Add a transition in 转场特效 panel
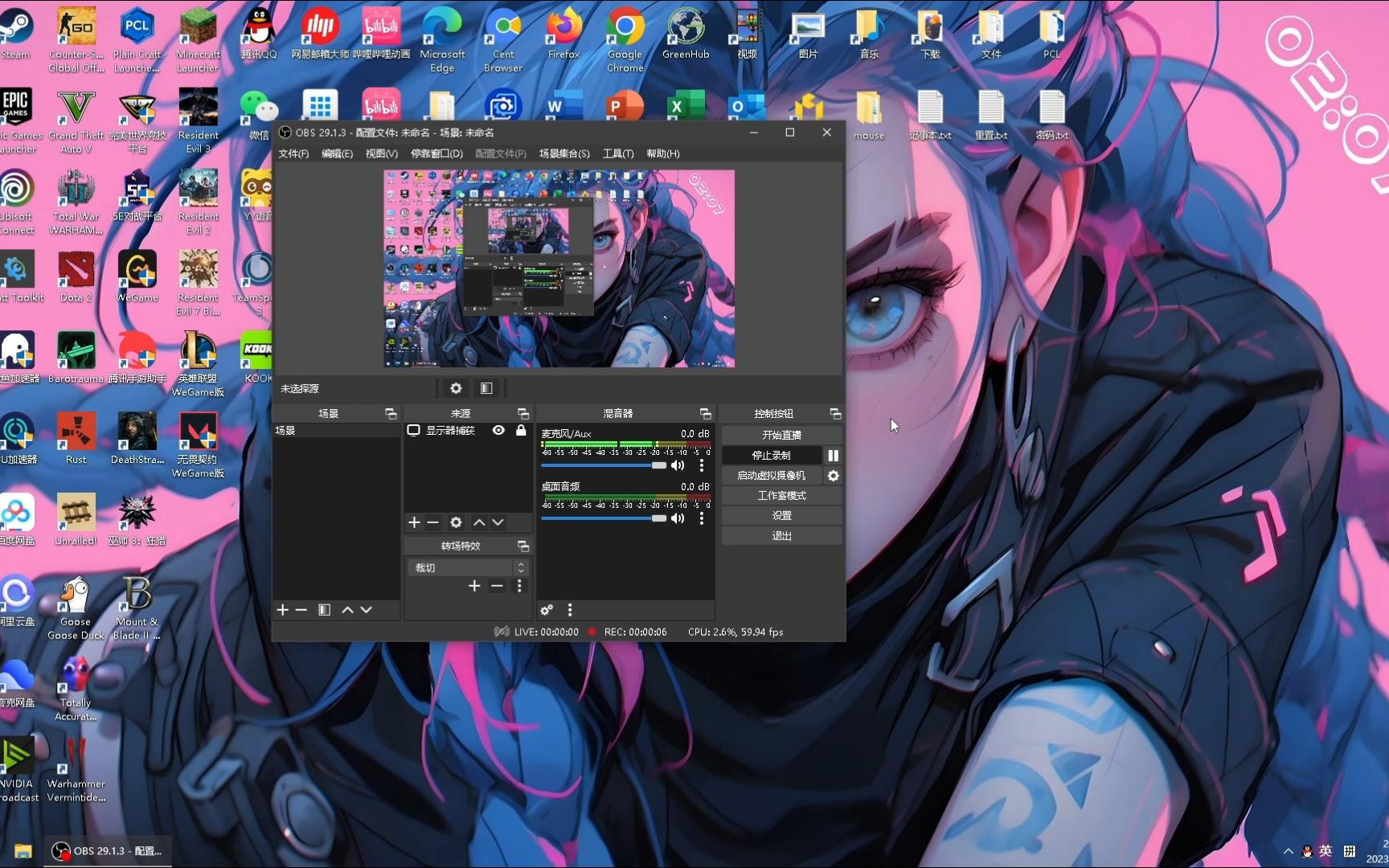This screenshot has width=1389, height=868. pos(474,586)
